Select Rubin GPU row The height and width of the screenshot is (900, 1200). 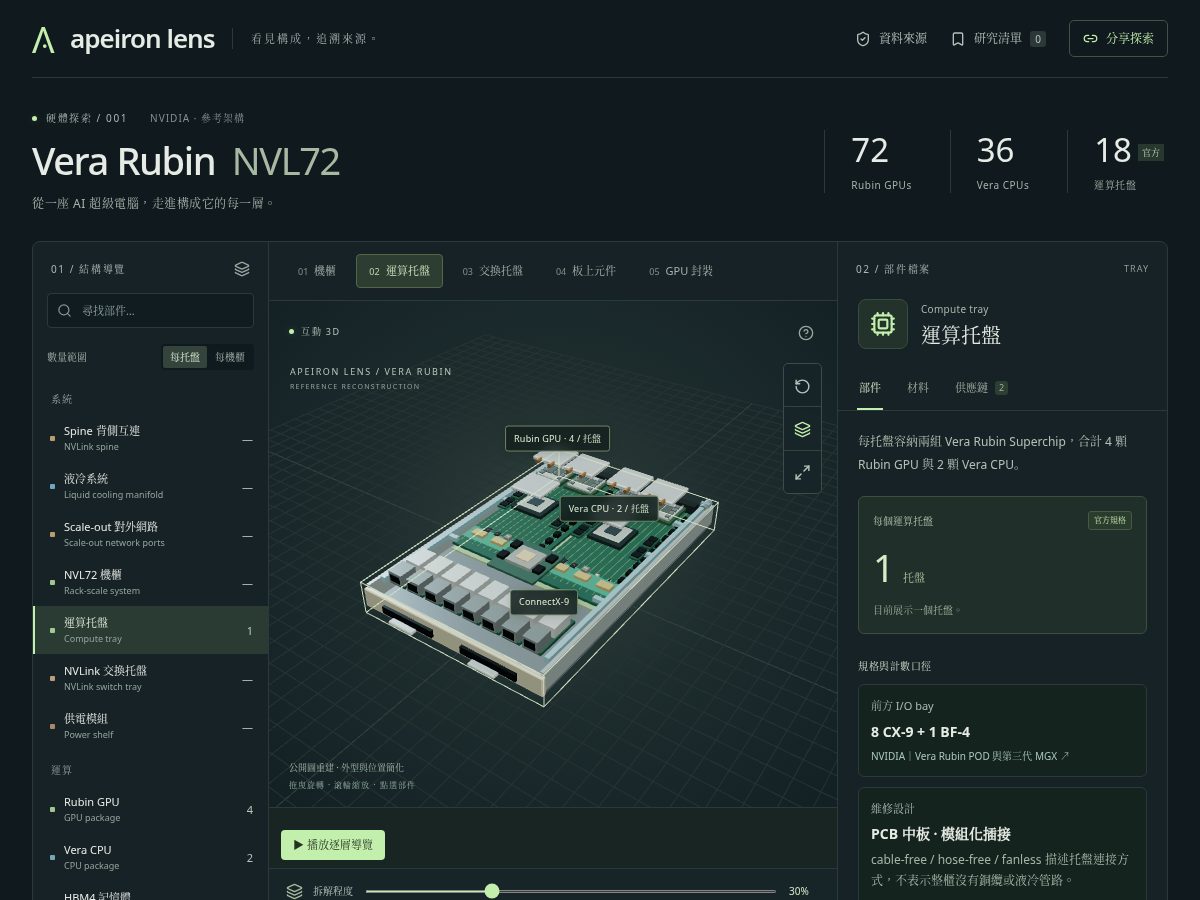pyautogui.click(x=150, y=809)
